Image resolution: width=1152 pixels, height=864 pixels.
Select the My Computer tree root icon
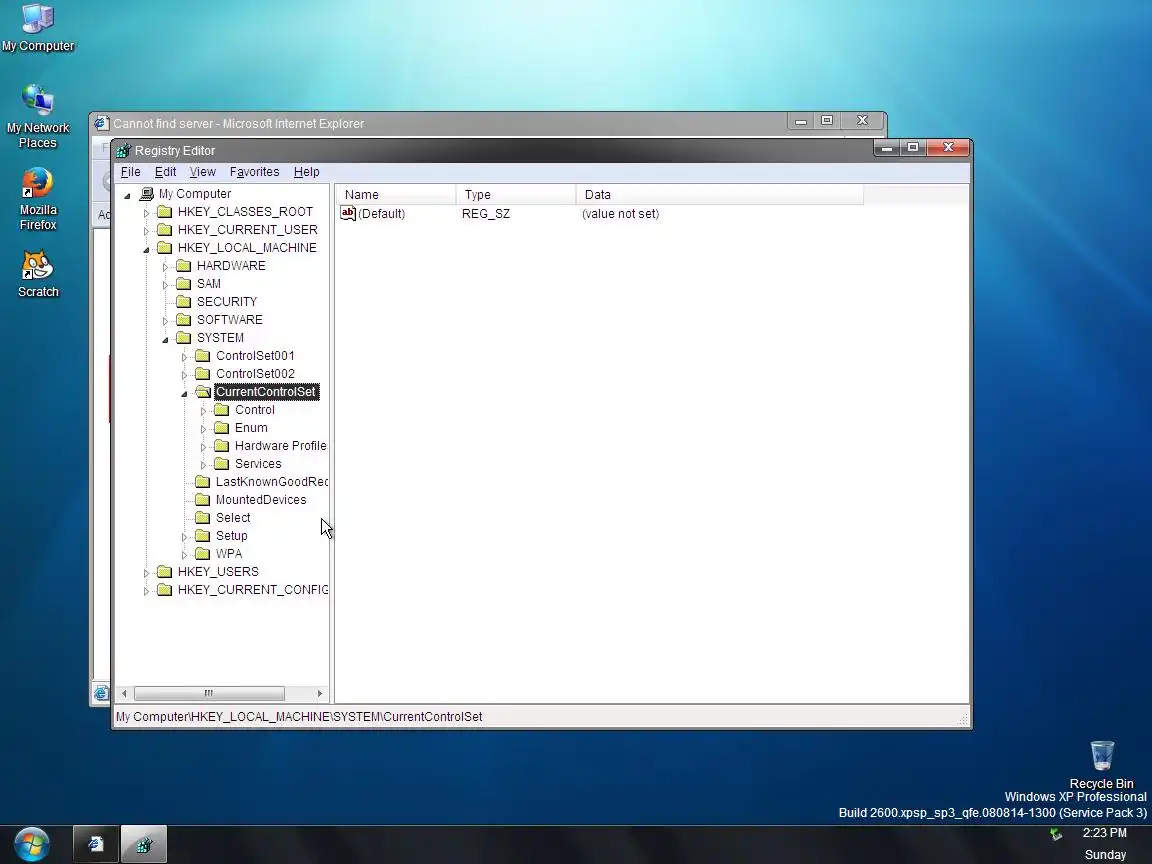point(146,194)
